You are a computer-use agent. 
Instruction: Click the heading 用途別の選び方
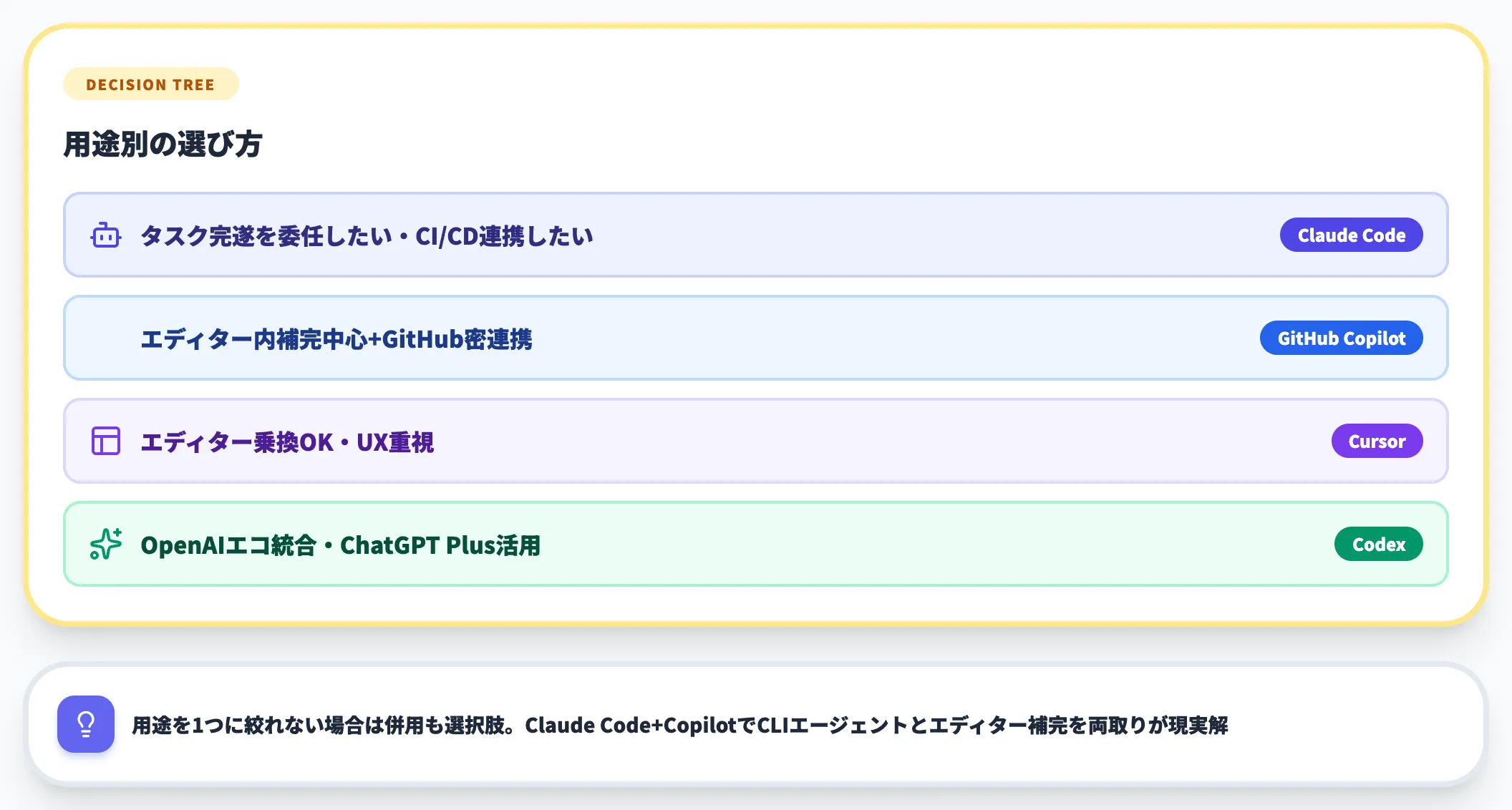pos(163,144)
